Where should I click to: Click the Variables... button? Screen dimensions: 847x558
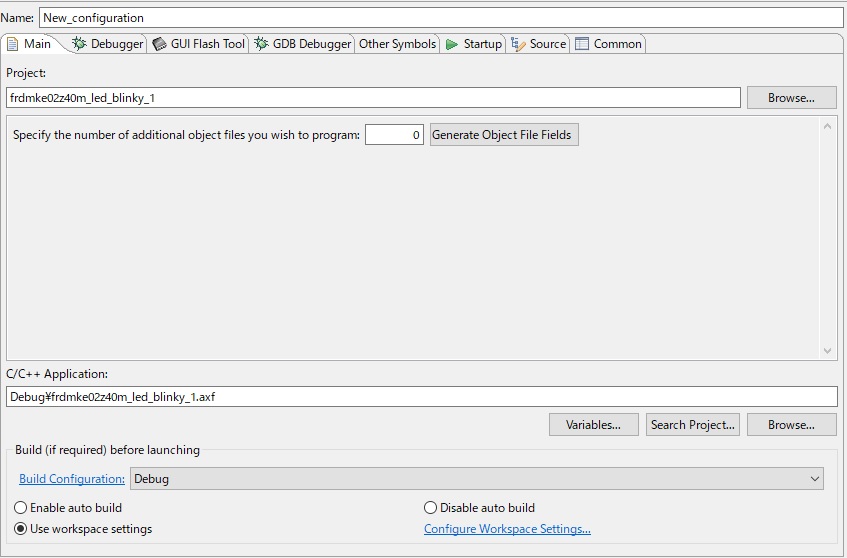(593, 425)
